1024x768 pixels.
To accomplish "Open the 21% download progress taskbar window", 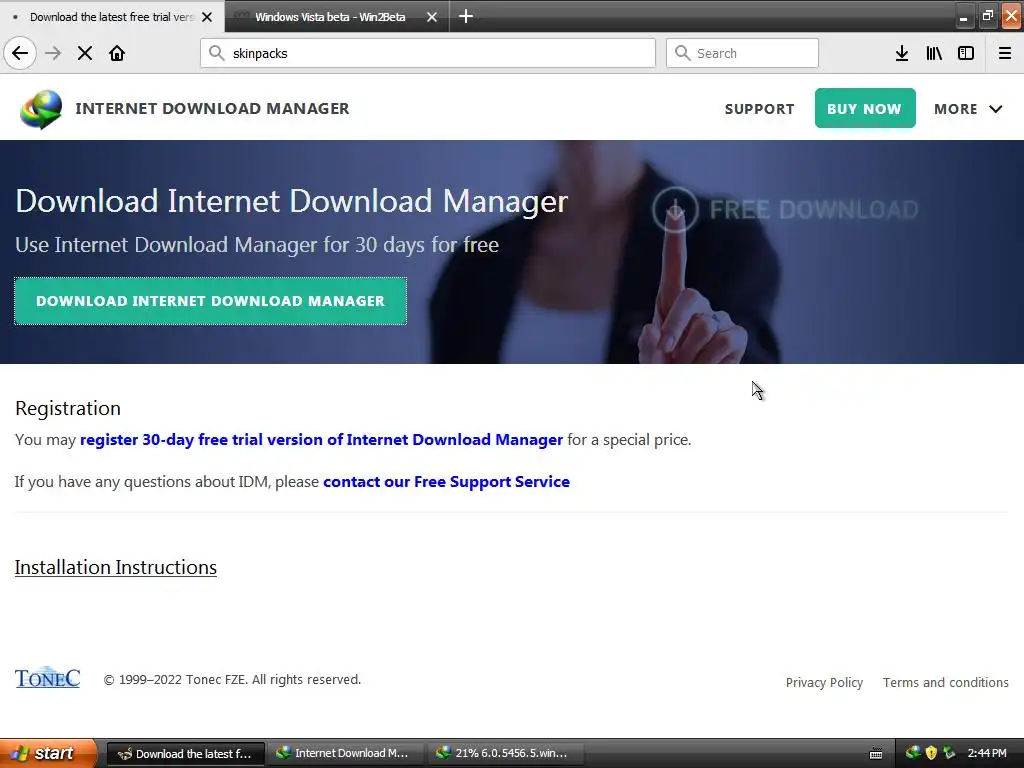I will point(505,754).
